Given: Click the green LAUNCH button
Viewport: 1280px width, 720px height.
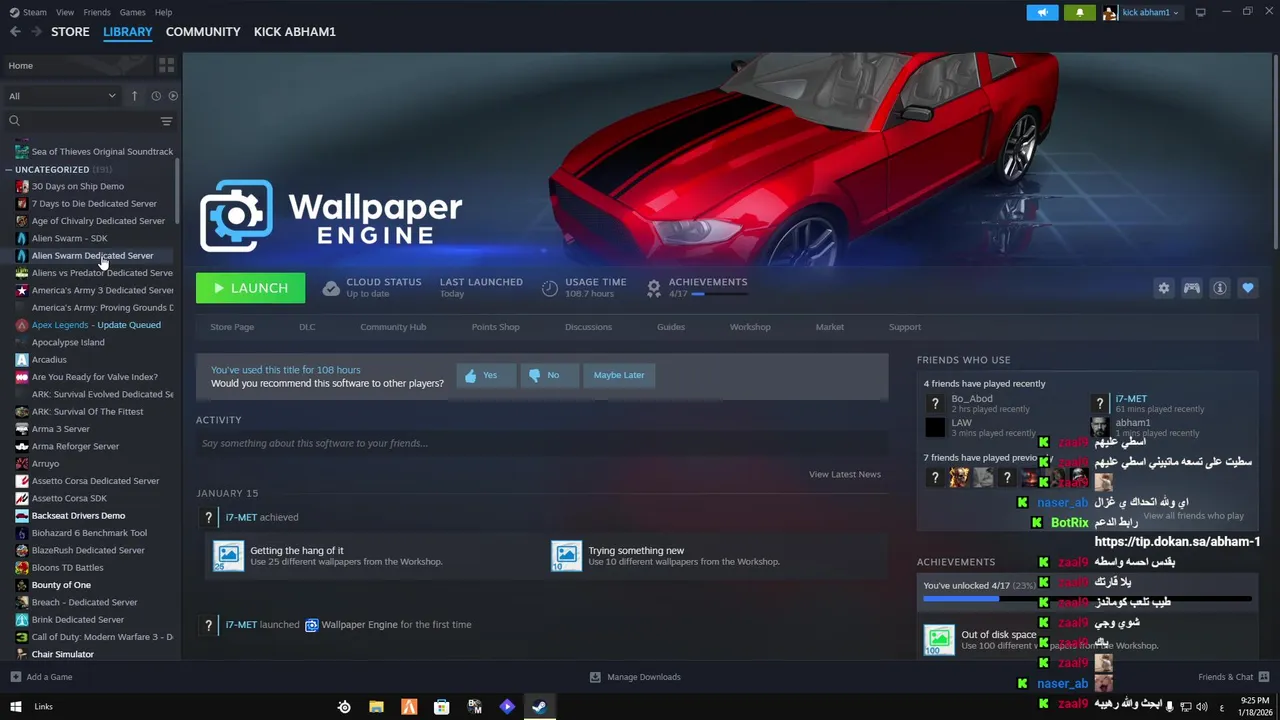Looking at the screenshot, I should [250, 288].
